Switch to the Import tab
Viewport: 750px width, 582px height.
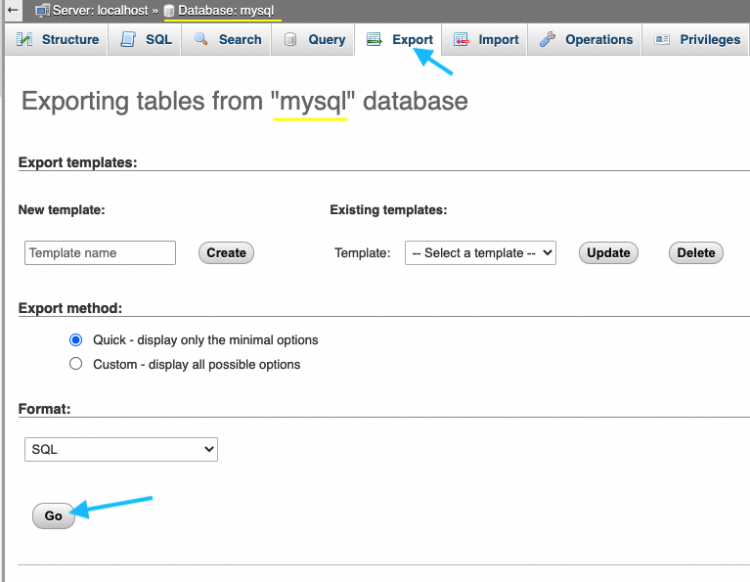tap(485, 39)
